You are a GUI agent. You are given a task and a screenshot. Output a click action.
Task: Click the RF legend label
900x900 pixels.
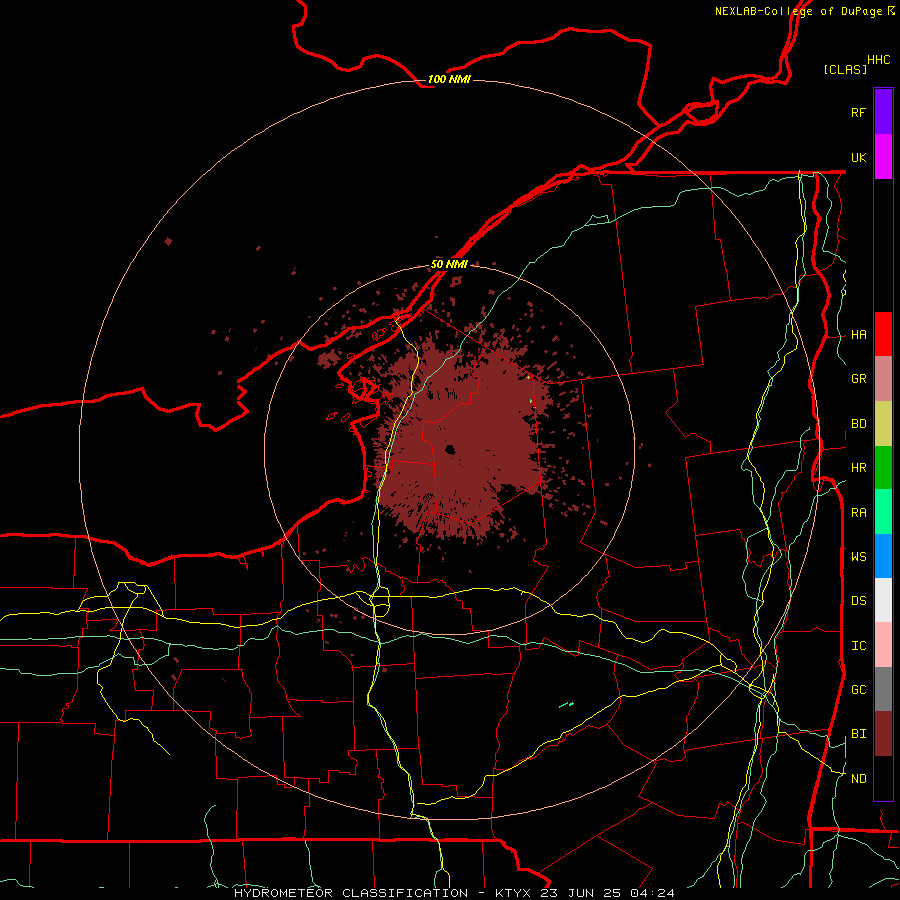coord(859,112)
